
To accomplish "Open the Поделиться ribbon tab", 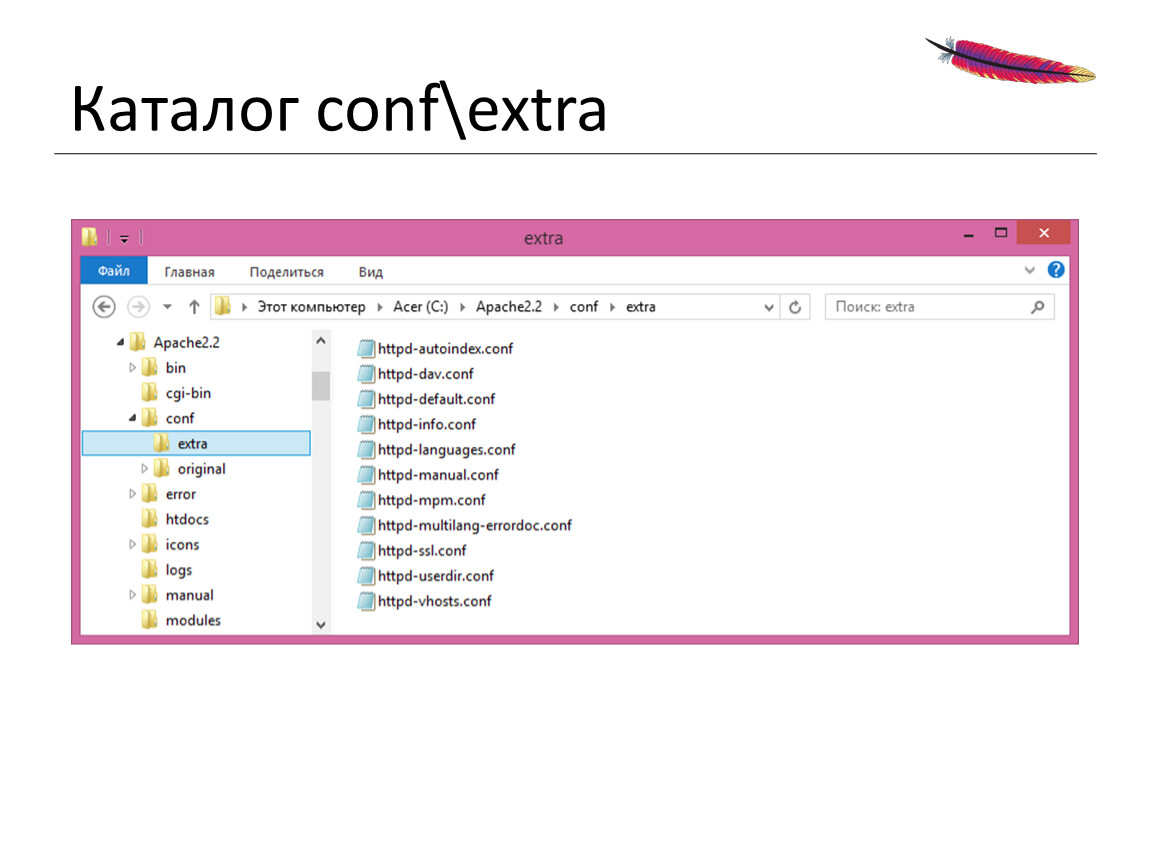I will click(286, 272).
